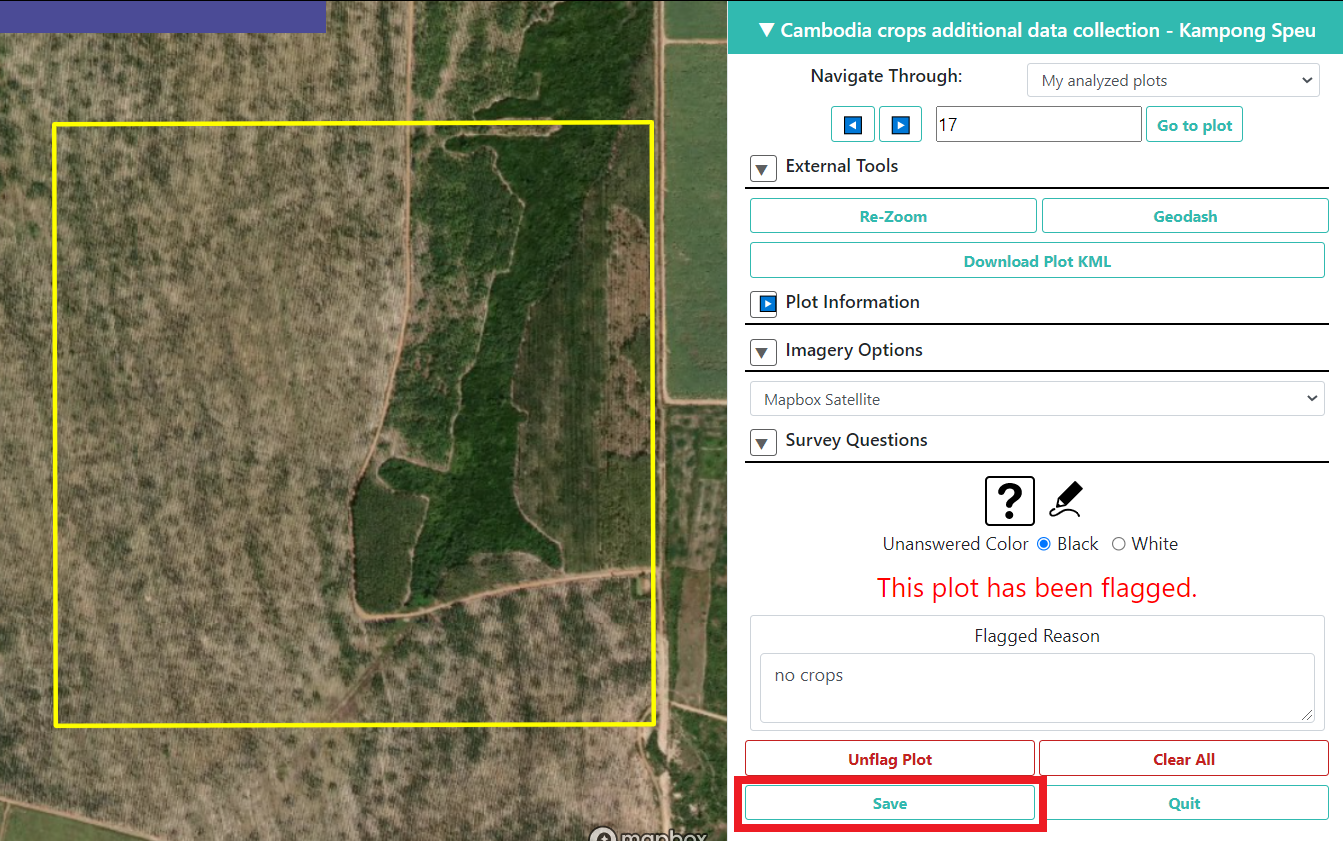1343x841 pixels.
Task: Open the question mark survey icon
Action: [x=1010, y=500]
